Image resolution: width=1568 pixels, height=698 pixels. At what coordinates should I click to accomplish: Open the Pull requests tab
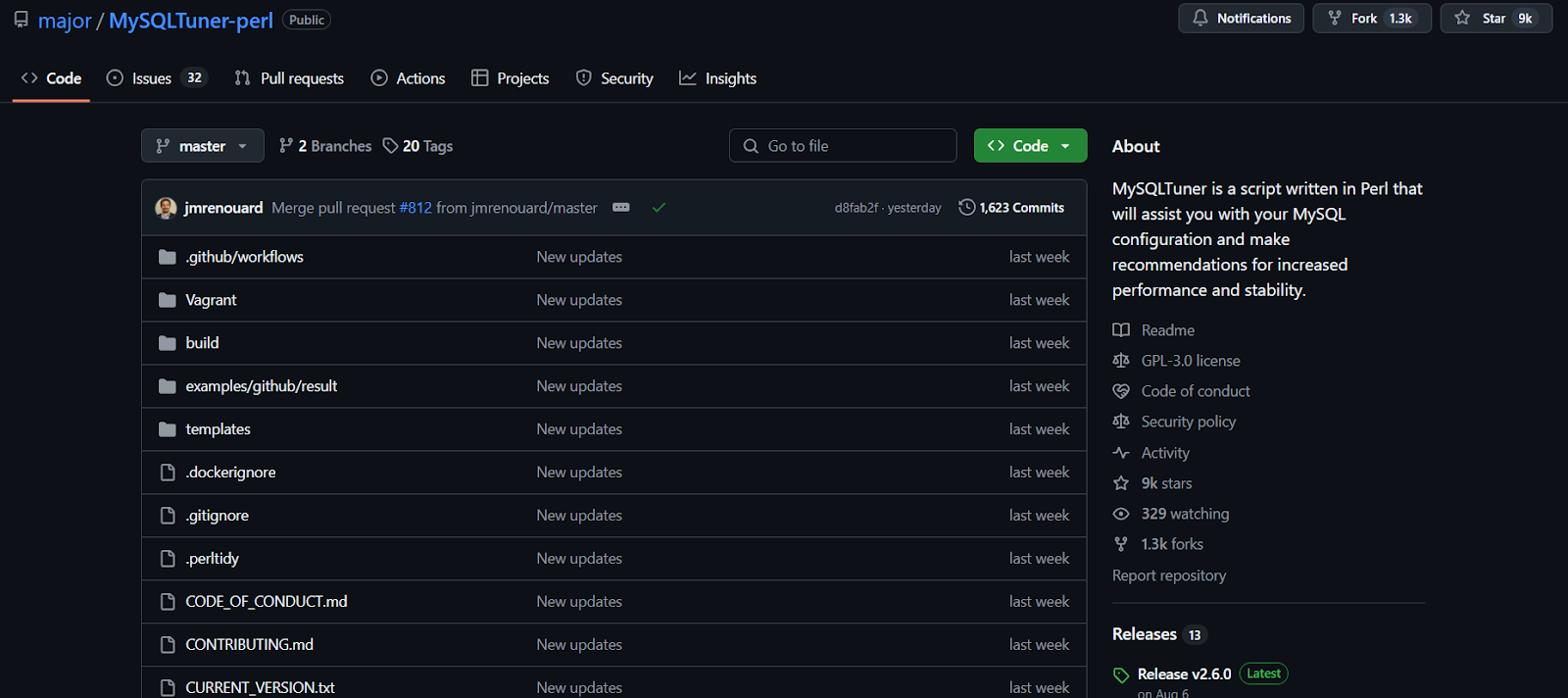(289, 78)
